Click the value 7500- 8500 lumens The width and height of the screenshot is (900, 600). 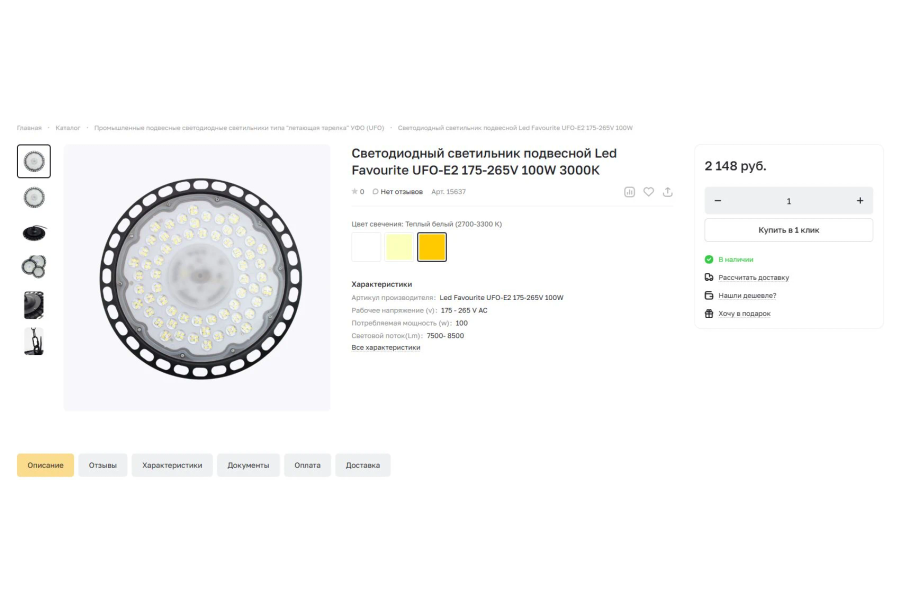tap(445, 336)
